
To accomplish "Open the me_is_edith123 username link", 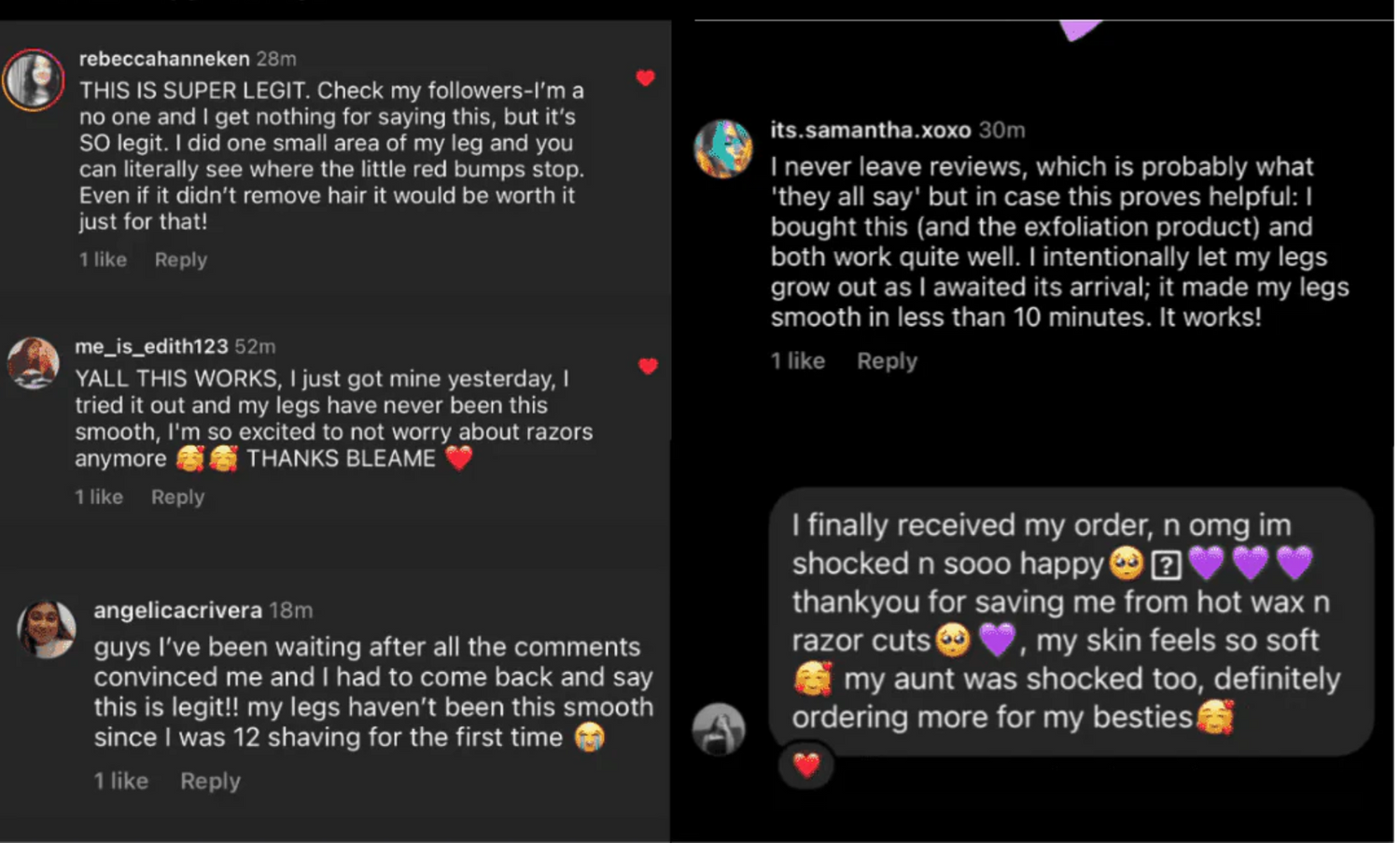I will tap(151, 346).
